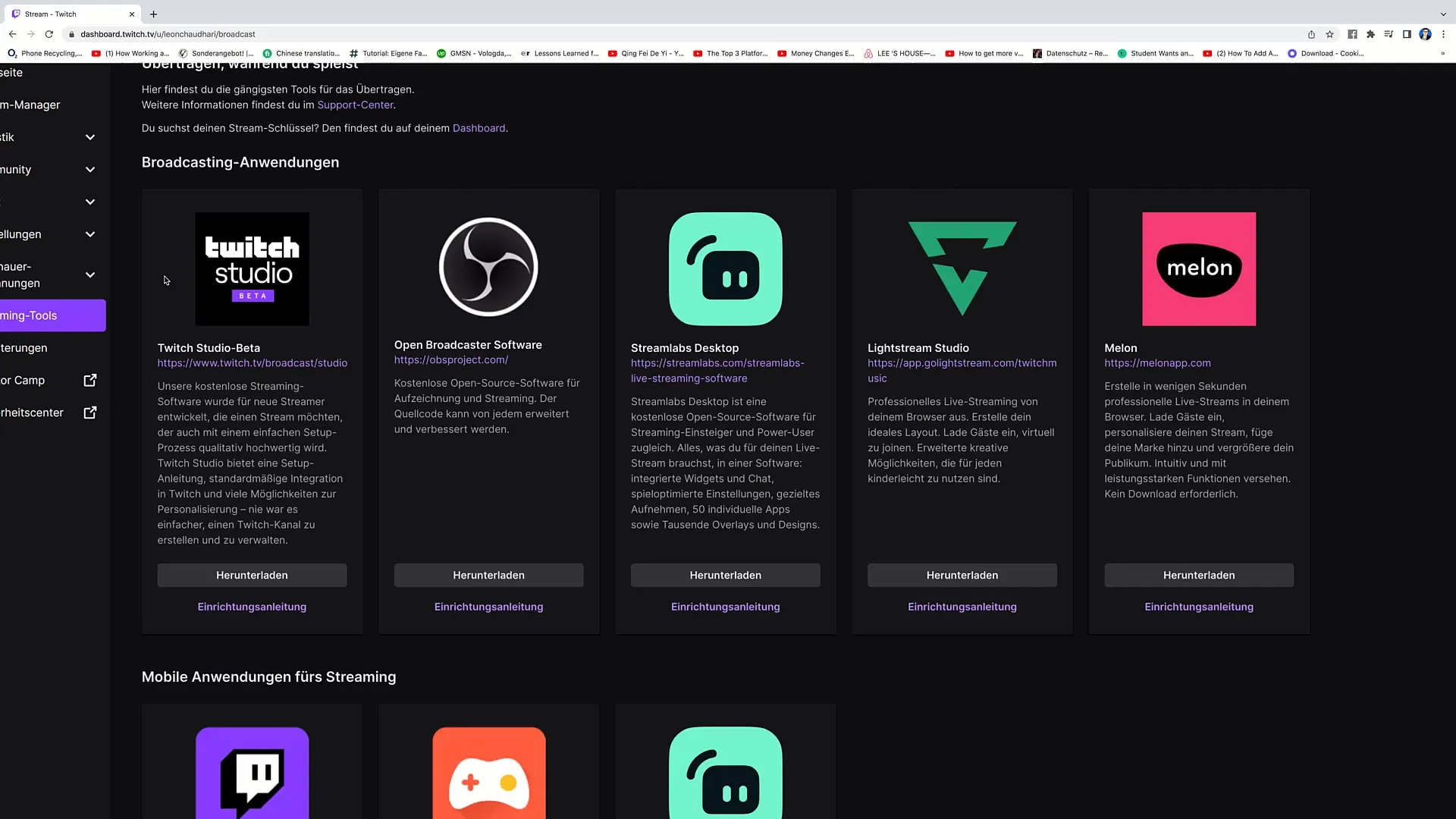Expand the Zuschauer-Belohnungen sidebar section
Image resolution: width=1456 pixels, height=819 pixels.
(x=90, y=275)
